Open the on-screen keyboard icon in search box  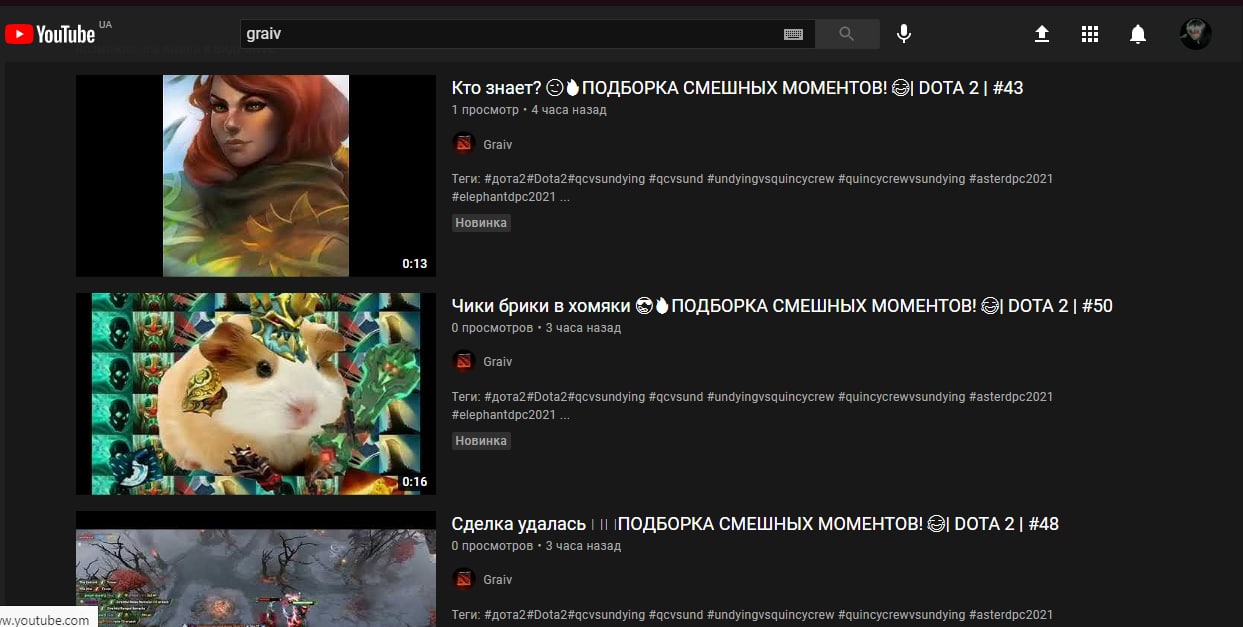coord(793,34)
